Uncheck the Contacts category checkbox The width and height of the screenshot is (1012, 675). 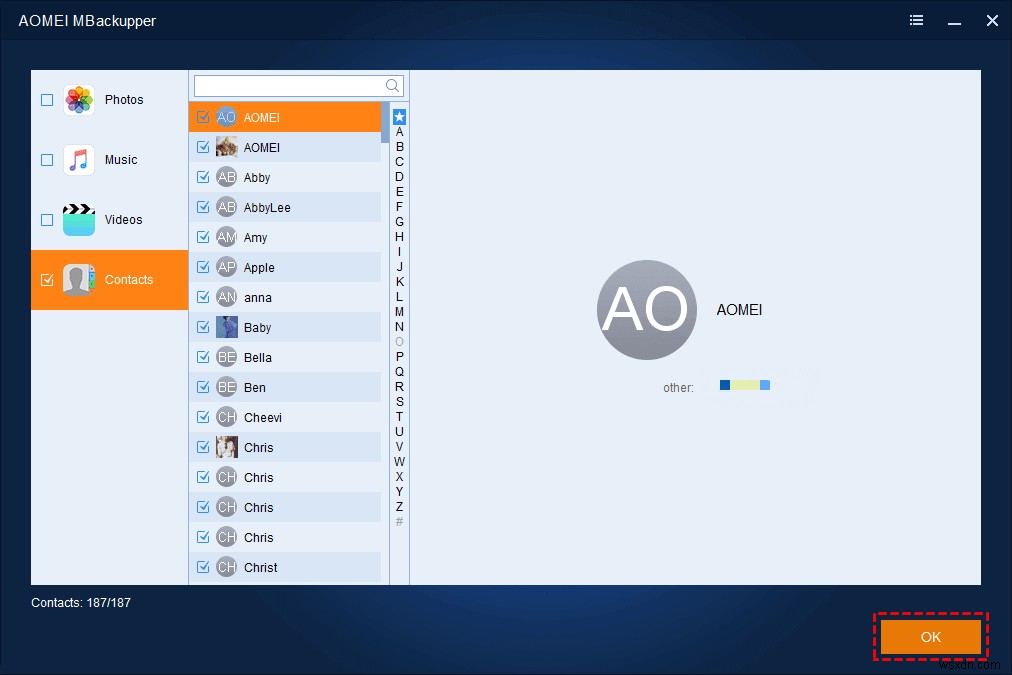(x=46, y=280)
